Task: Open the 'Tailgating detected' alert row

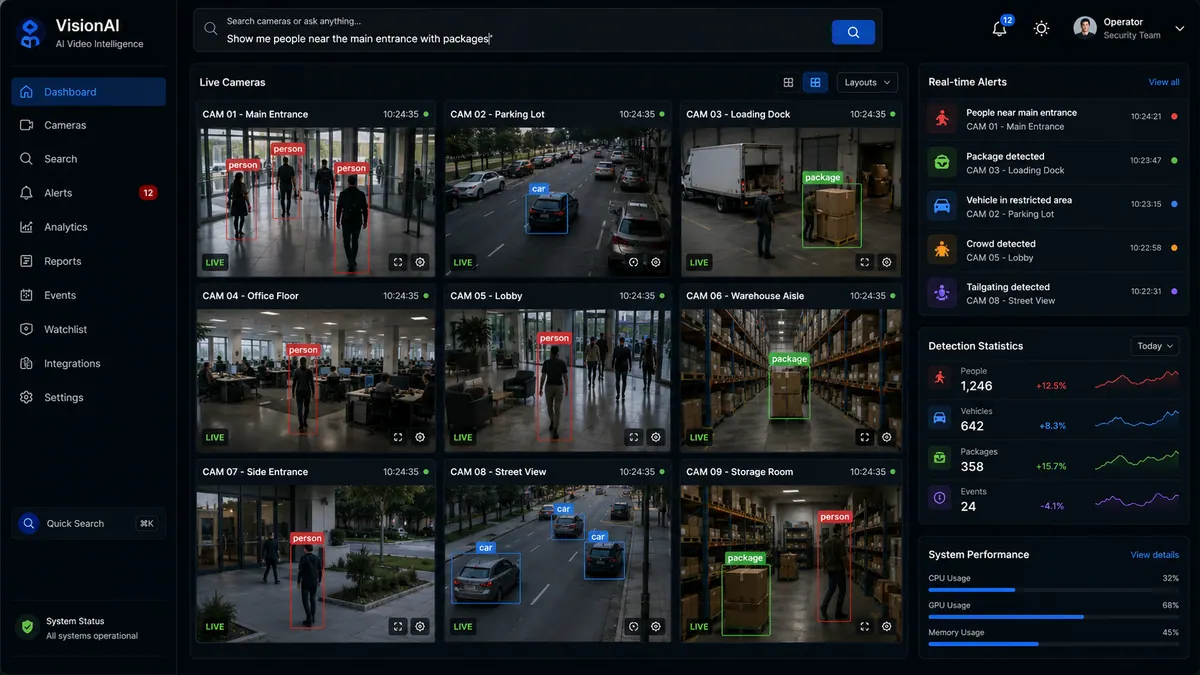Action: click(1054, 293)
